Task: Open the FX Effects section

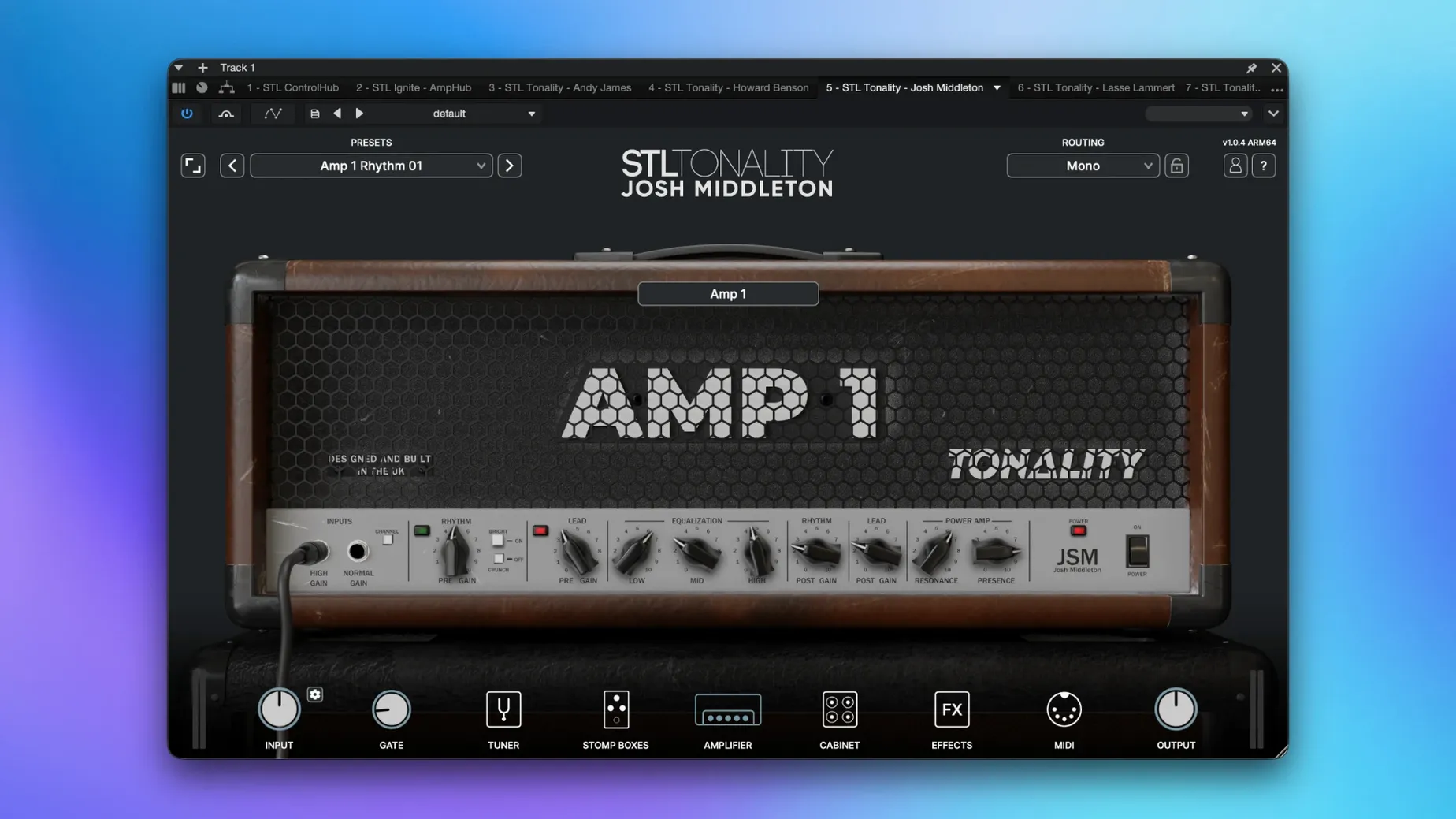Action: (951, 709)
